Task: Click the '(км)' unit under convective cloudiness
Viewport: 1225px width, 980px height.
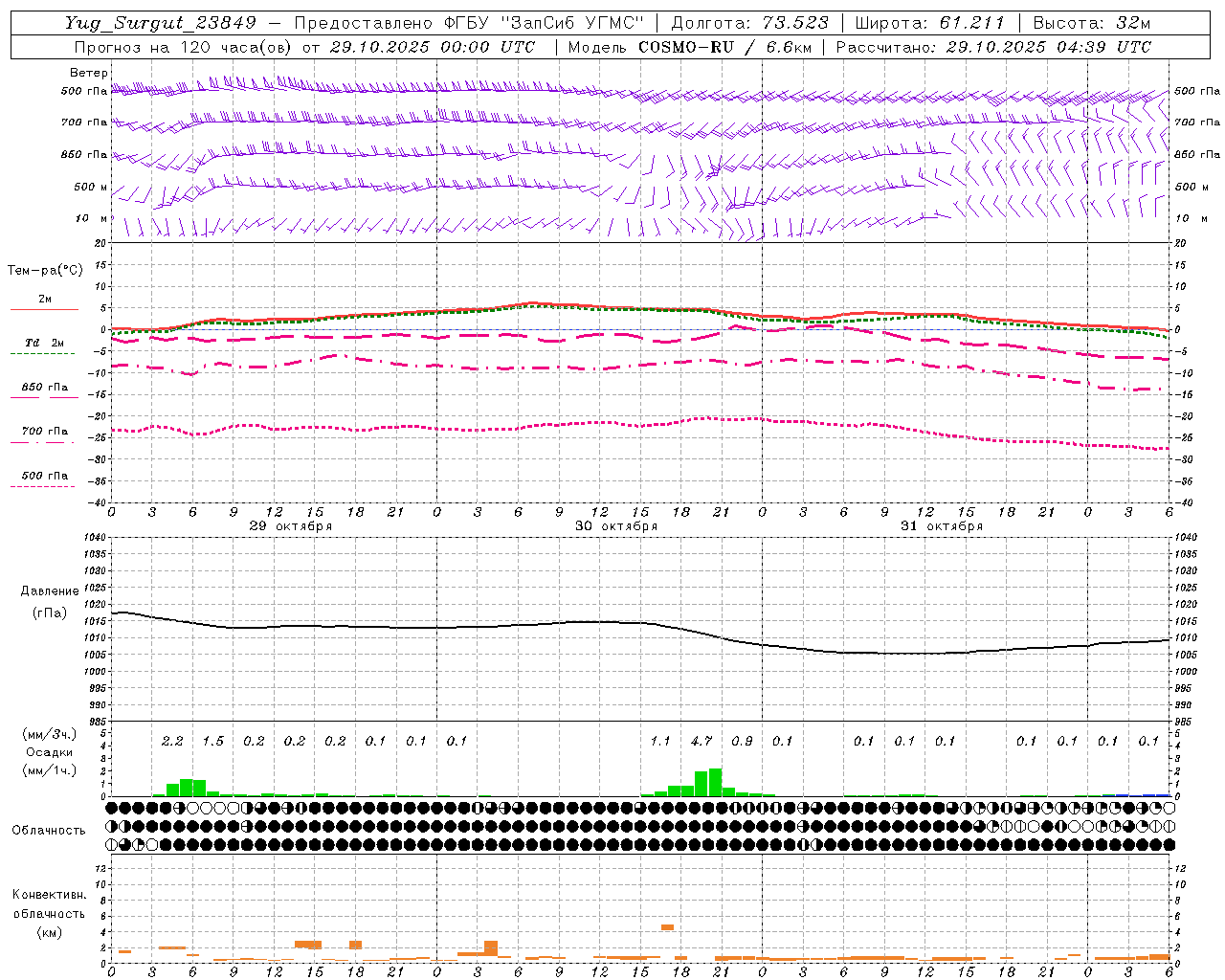Action: [50, 932]
